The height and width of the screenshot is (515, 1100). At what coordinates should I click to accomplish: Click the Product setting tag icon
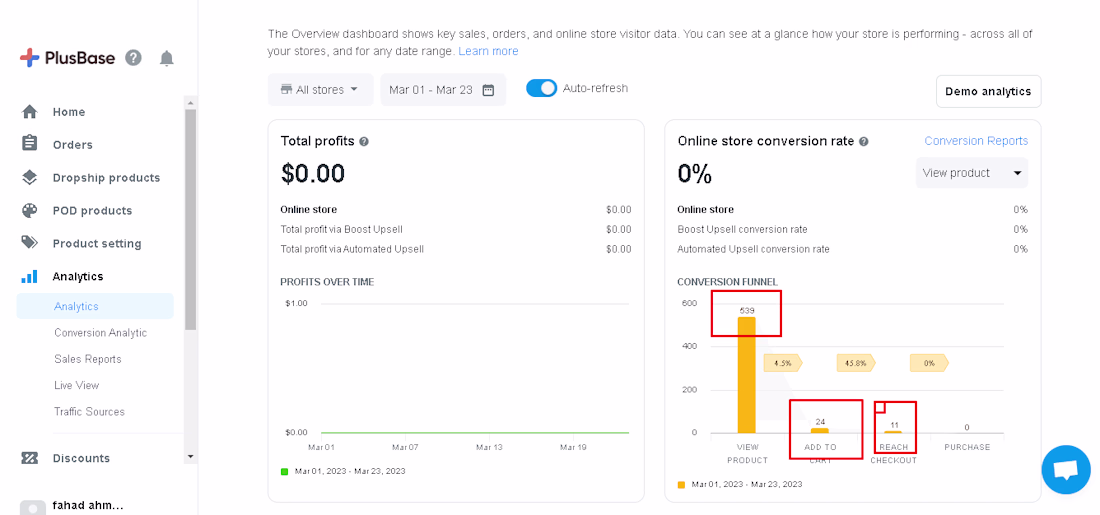29,243
